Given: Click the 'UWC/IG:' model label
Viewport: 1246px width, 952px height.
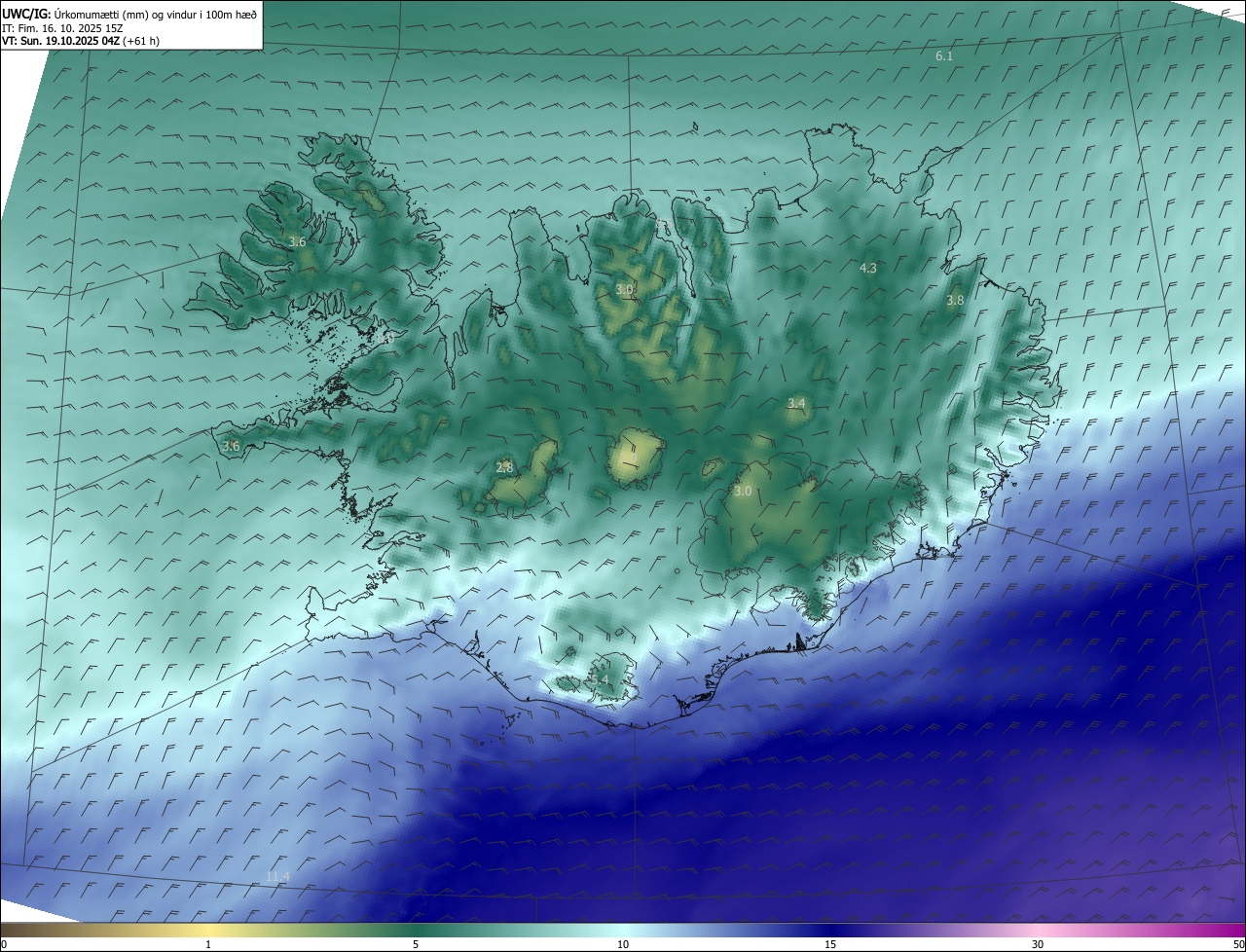Looking at the screenshot, I should pyautogui.click(x=27, y=14).
